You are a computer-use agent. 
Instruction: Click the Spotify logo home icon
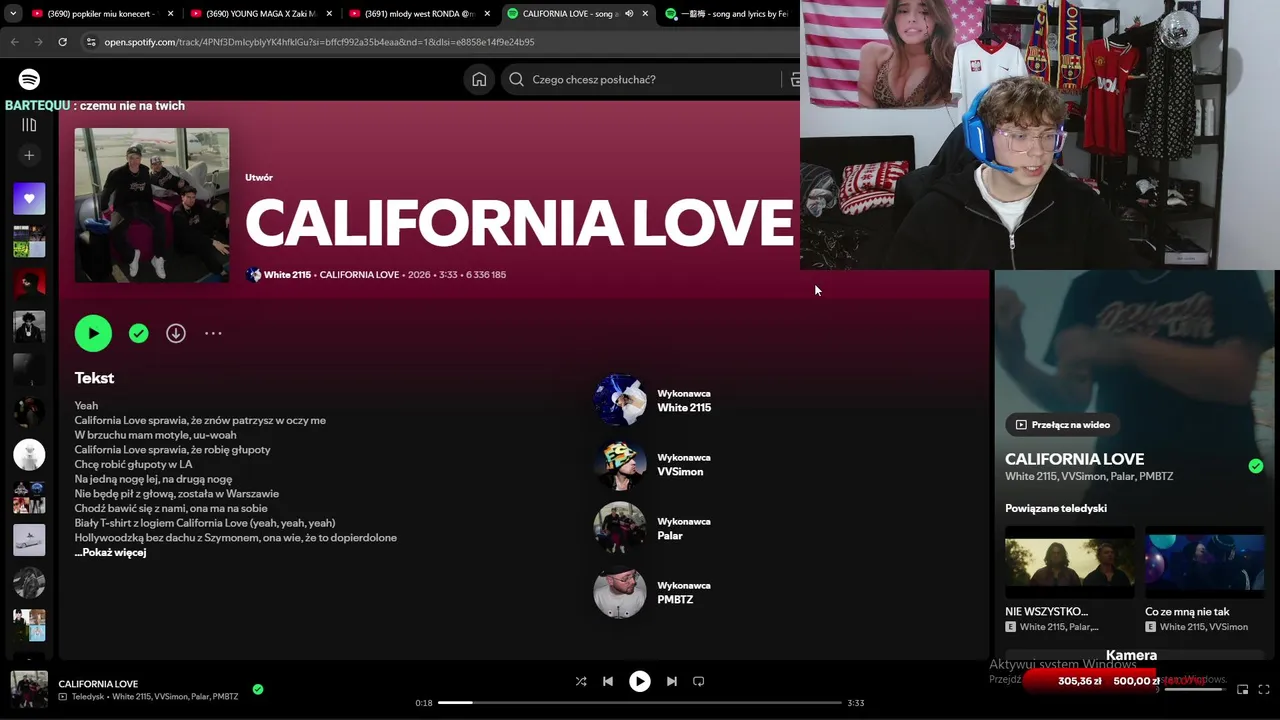point(29,79)
